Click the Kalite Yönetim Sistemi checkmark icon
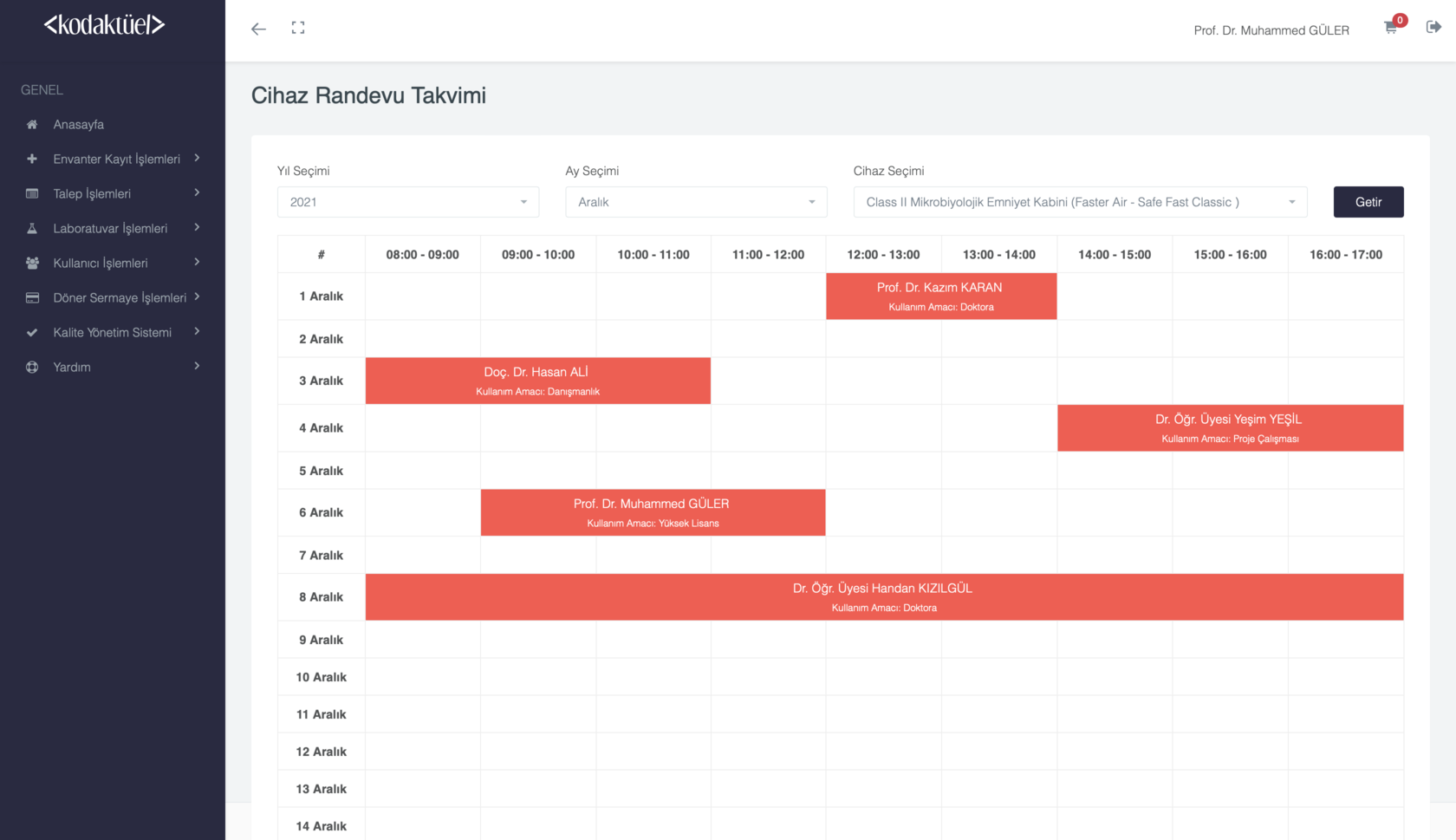The width and height of the screenshot is (1456, 840). [32, 333]
